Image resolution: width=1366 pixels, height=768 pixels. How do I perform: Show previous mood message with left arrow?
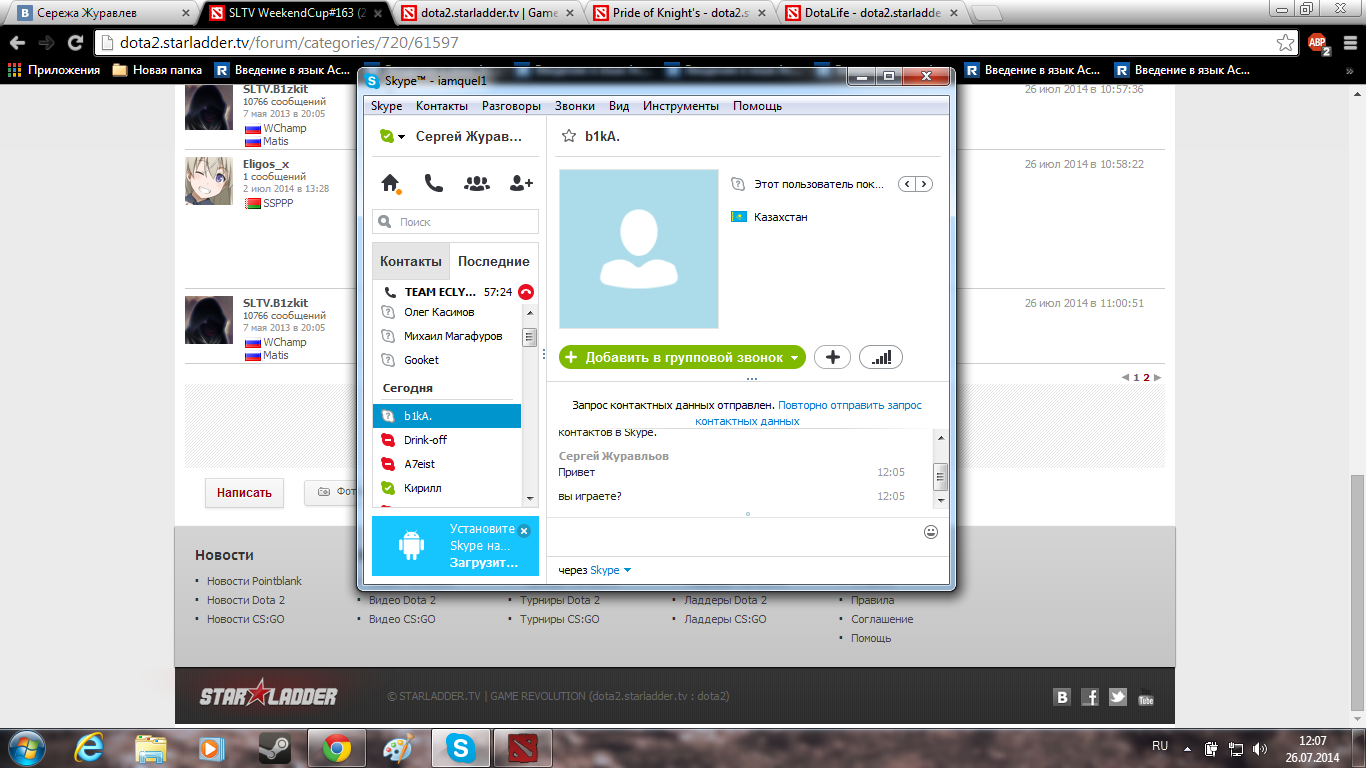907,184
